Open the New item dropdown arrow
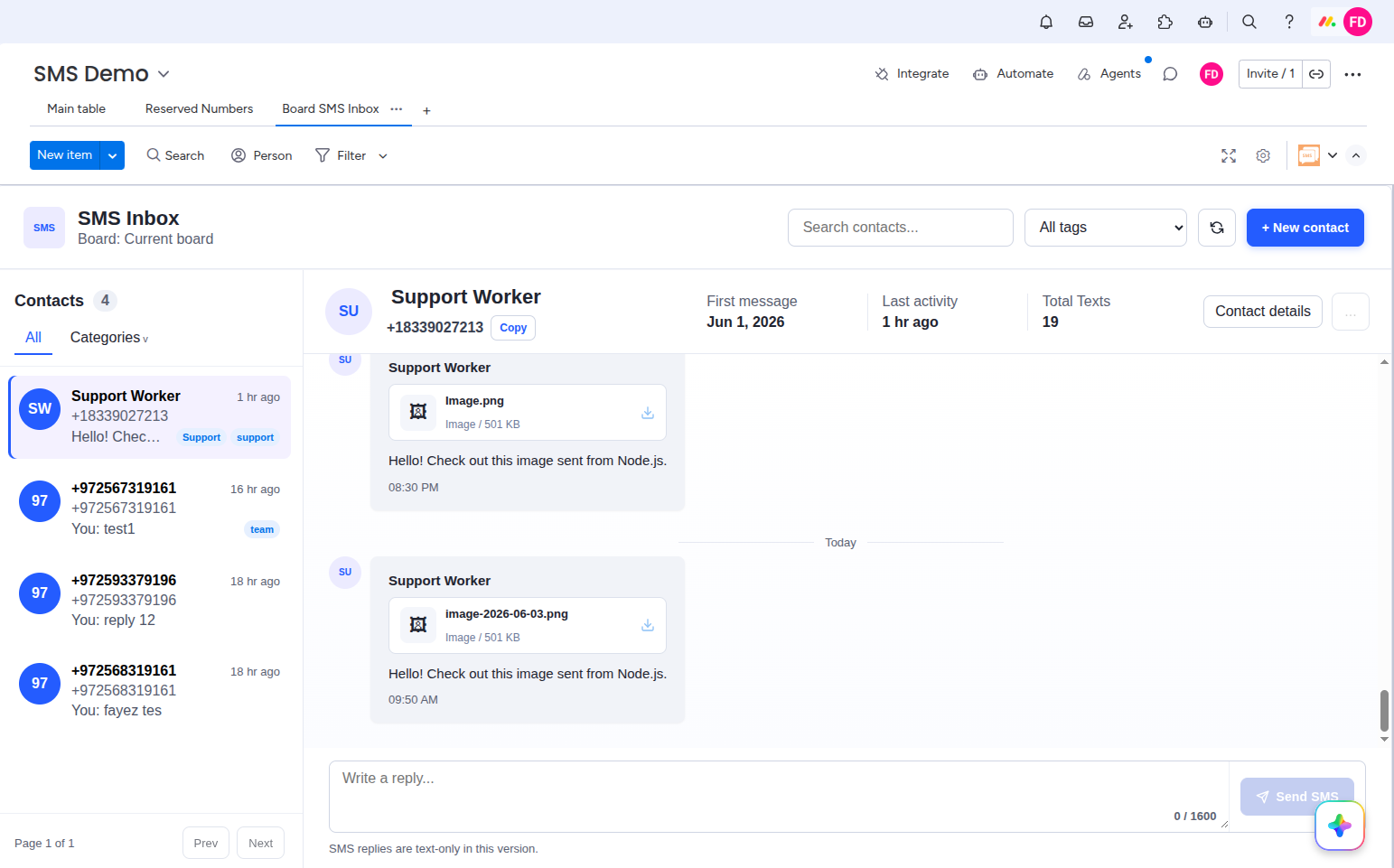Image resolution: width=1394 pixels, height=868 pixels. (x=112, y=155)
